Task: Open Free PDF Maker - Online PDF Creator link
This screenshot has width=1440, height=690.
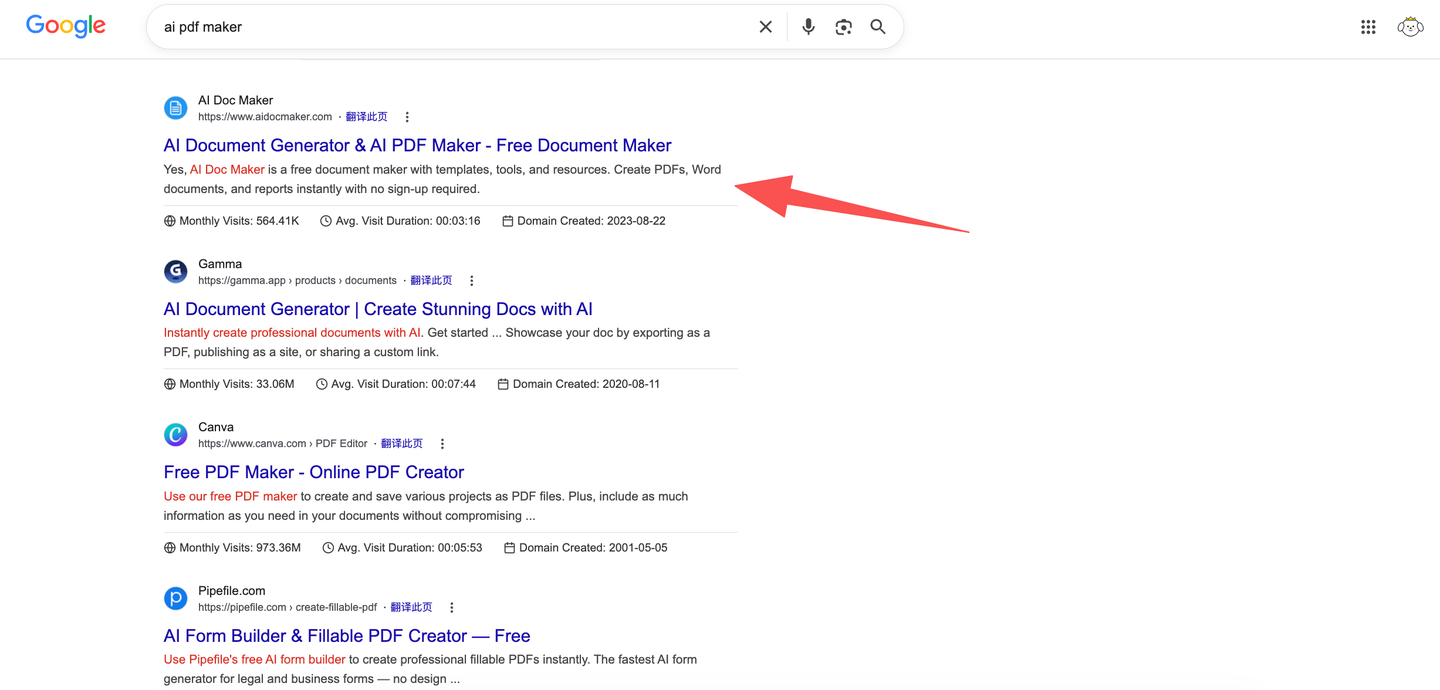Action: 314,472
